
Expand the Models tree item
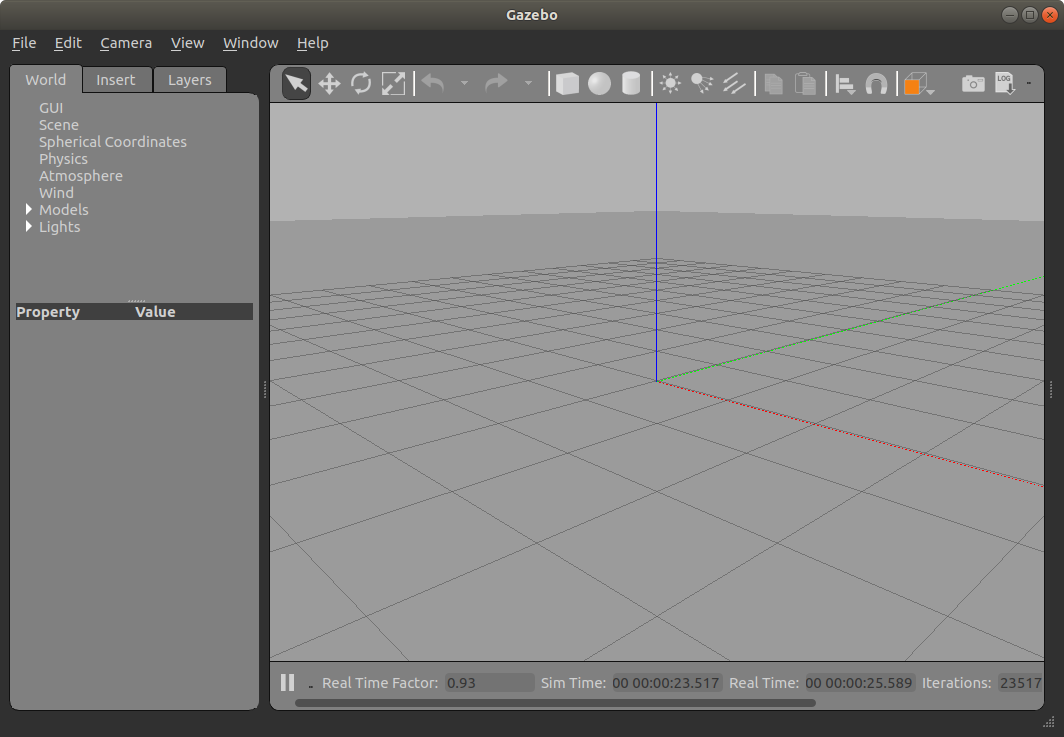coord(28,210)
